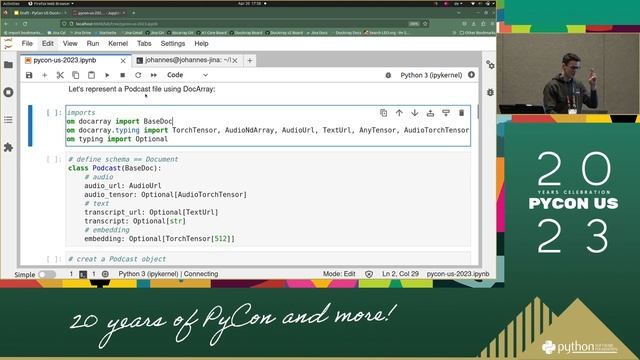Interrupt the kernel with stop button
This screenshot has height=360, width=640.
[x=122, y=75]
